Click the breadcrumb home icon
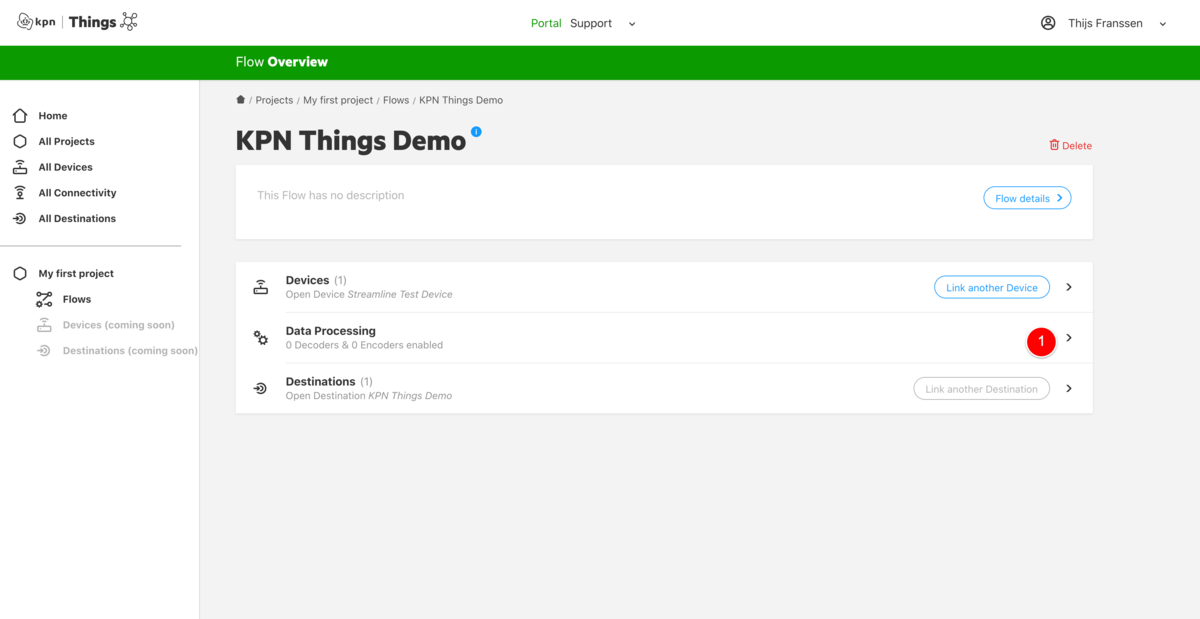 click(240, 100)
